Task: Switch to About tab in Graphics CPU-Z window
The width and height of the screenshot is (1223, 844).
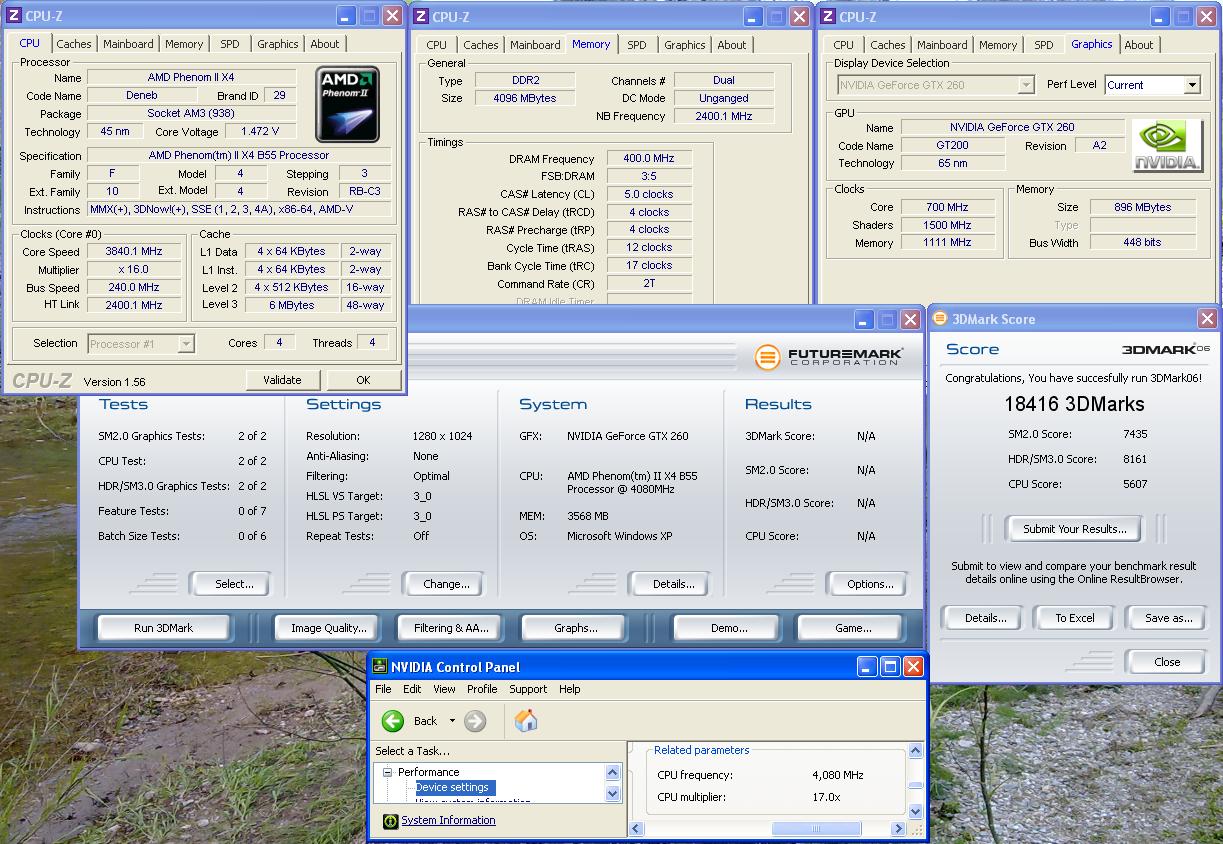Action: [x=1139, y=45]
